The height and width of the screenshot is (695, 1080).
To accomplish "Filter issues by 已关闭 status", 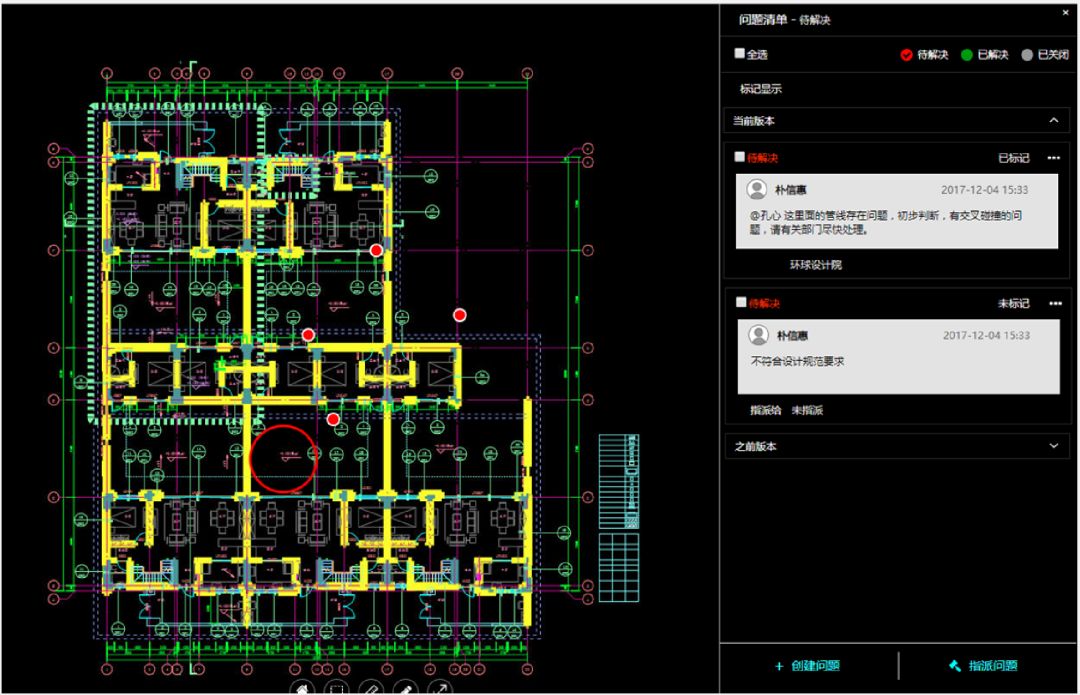I will click(1045, 55).
